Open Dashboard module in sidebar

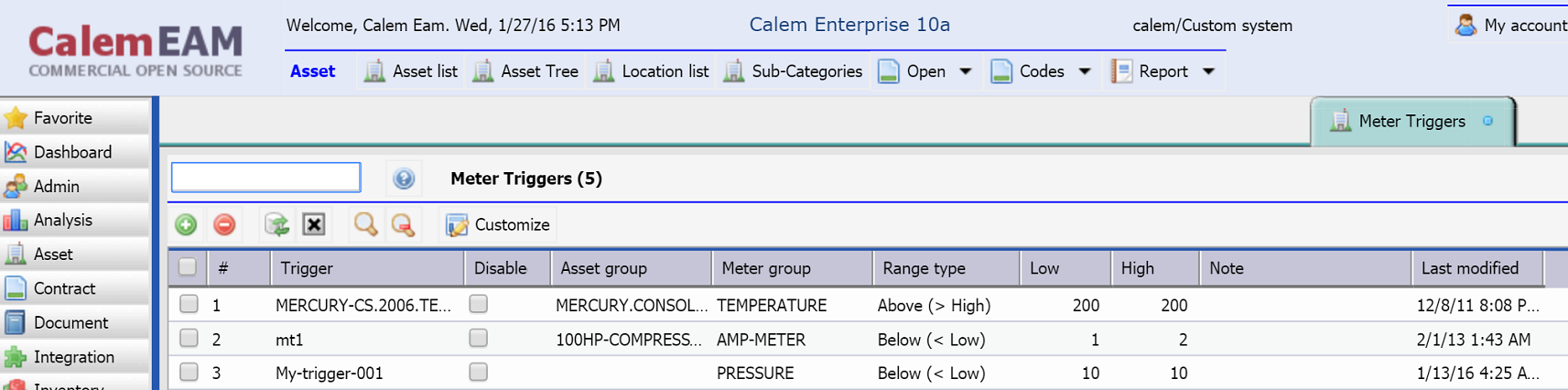74,152
